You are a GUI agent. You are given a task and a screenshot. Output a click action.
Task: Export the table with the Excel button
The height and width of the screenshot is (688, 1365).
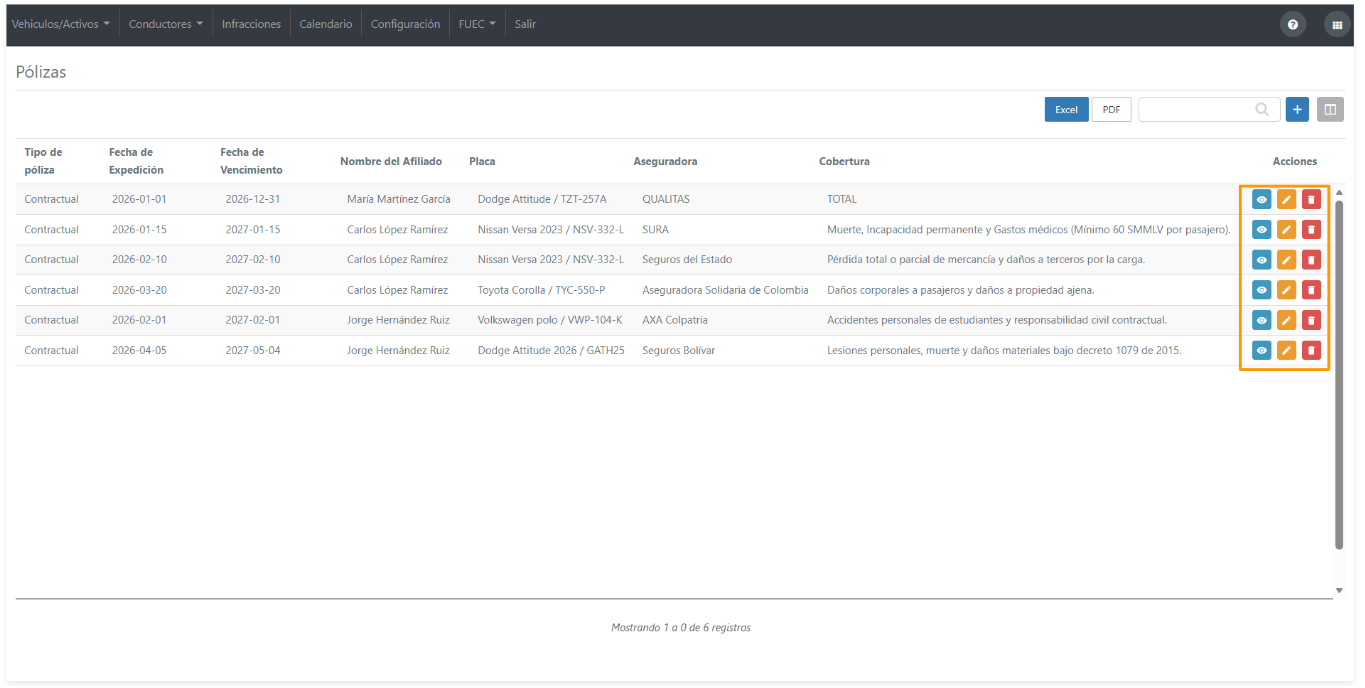[x=1066, y=110]
